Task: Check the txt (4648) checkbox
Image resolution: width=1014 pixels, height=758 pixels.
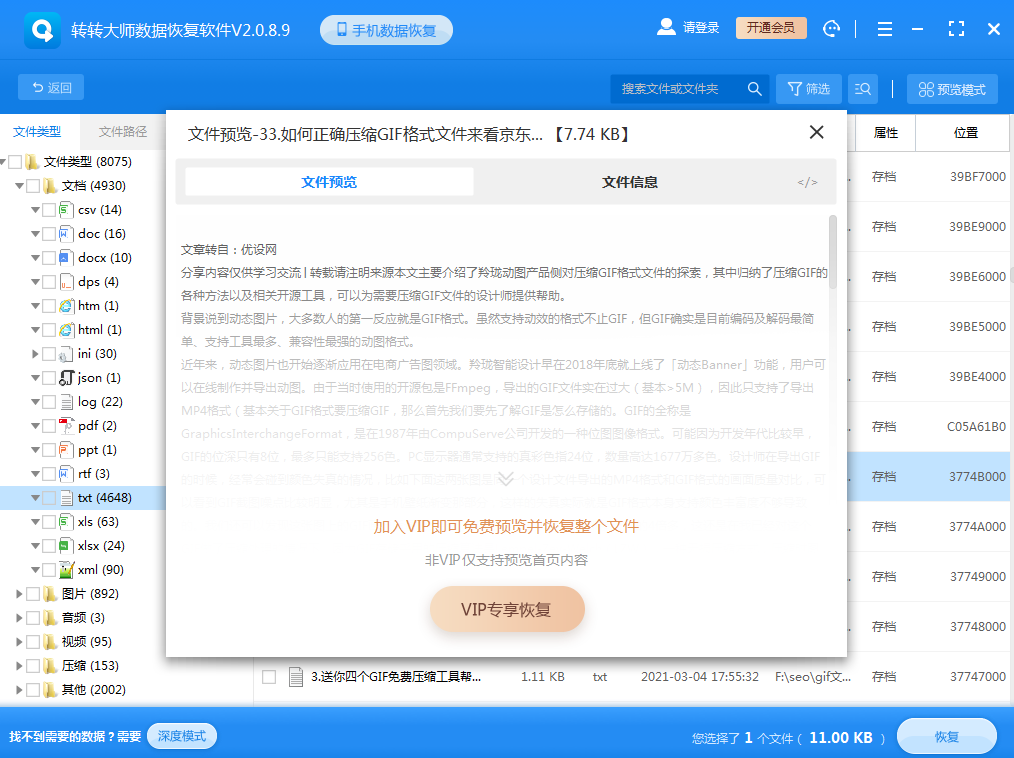Action: pos(49,498)
